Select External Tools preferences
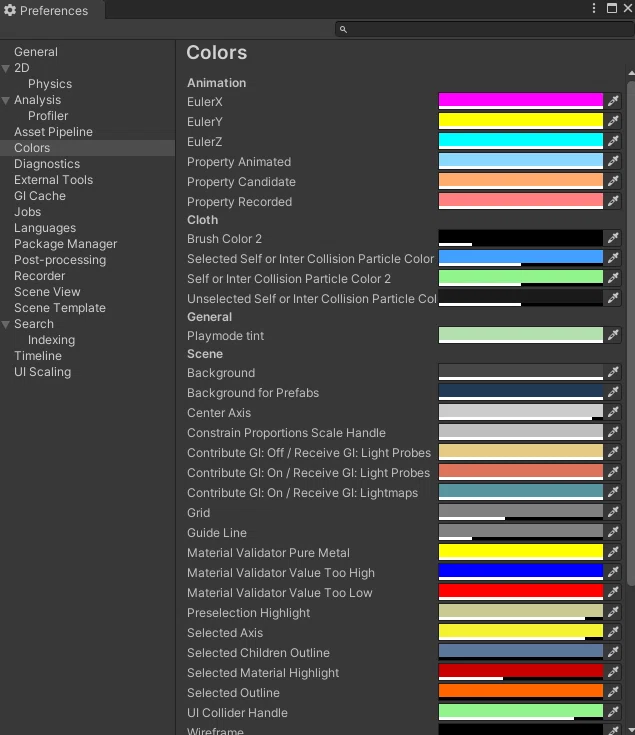The image size is (635, 735). coord(53,180)
